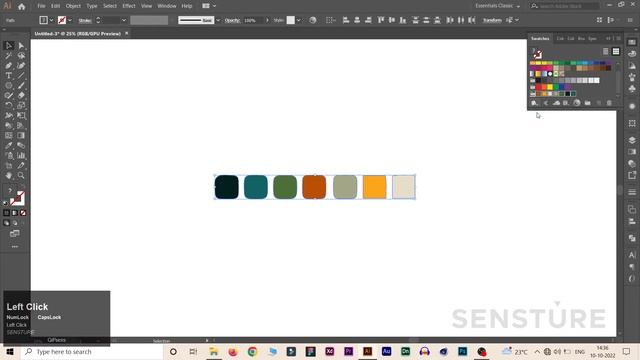Click Delete Swatch trash icon
The image size is (640, 360).
tap(609, 103)
